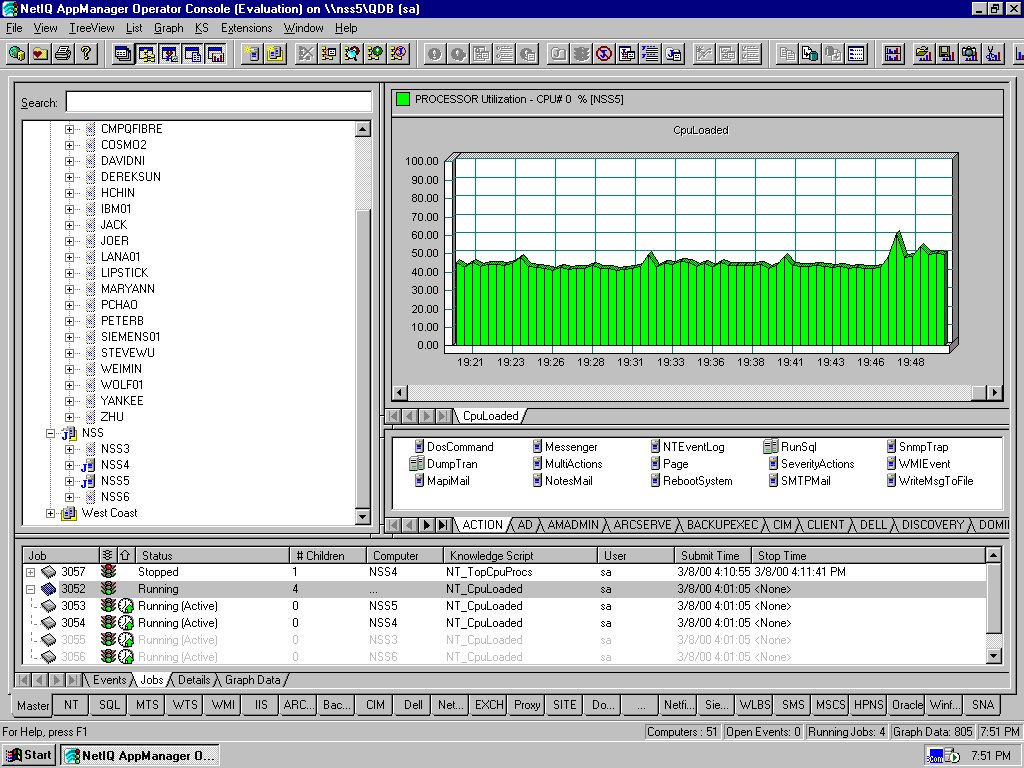Click the jobs list scroll up arrow
Image resolution: width=1024 pixels, height=768 pixels.
click(x=993, y=555)
